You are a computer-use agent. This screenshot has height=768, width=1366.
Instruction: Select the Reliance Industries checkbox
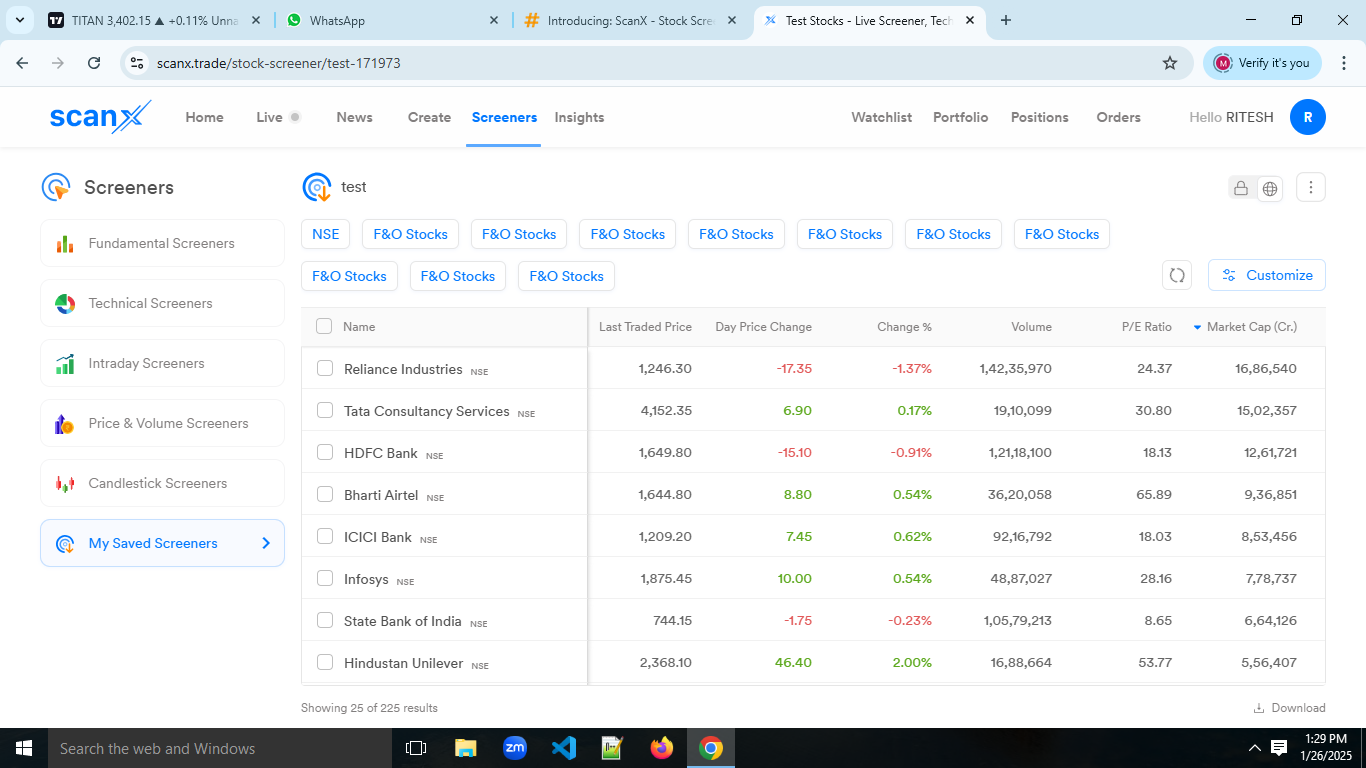click(x=325, y=368)
